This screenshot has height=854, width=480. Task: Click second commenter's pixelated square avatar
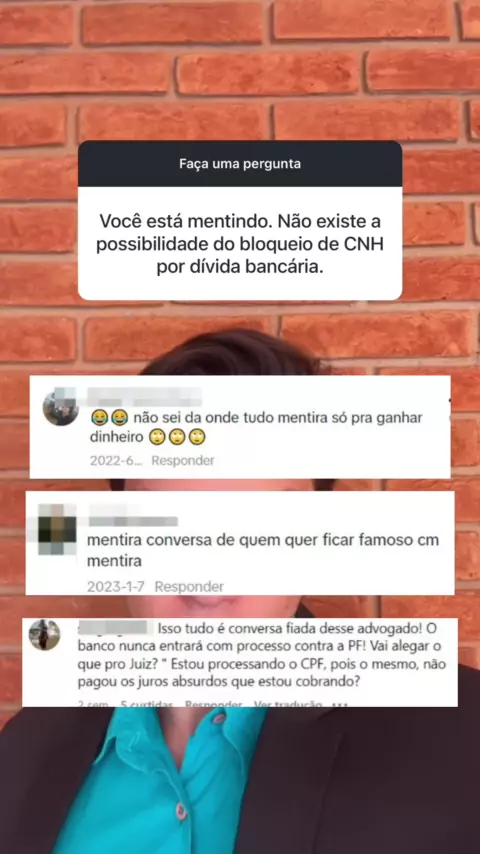point(57,529)
